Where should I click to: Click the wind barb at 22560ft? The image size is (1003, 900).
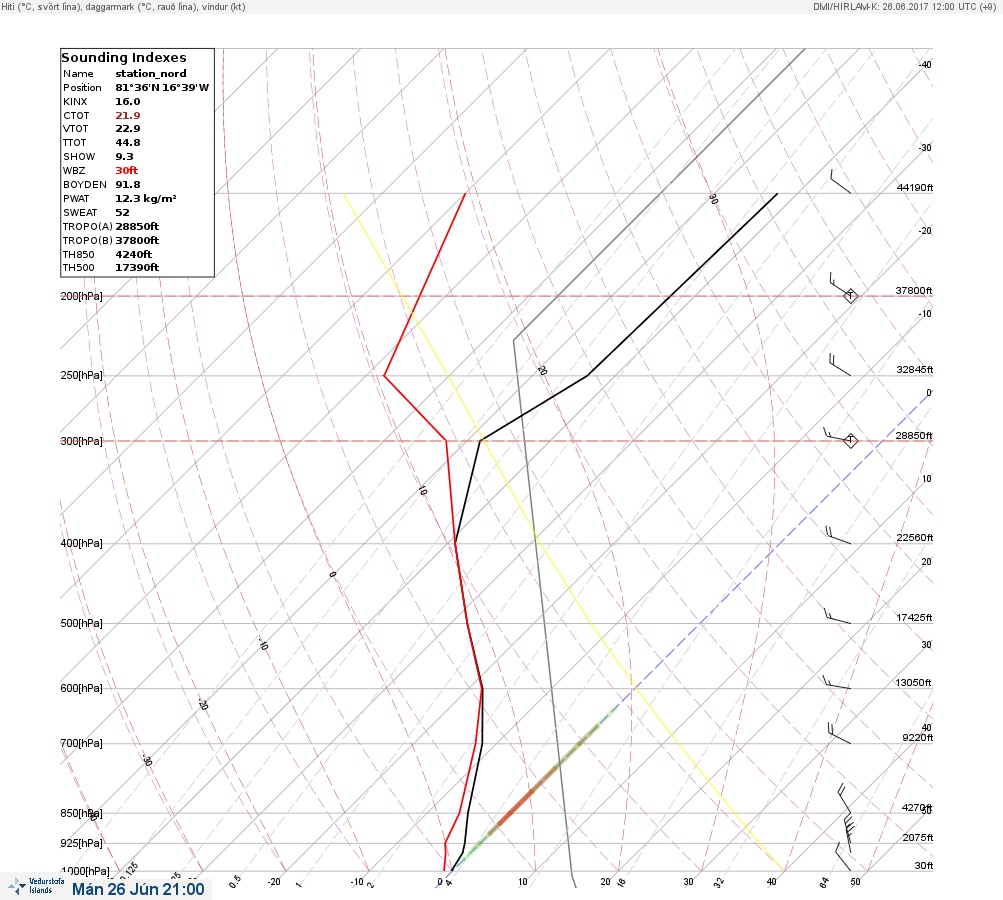(x=838, y=535)
